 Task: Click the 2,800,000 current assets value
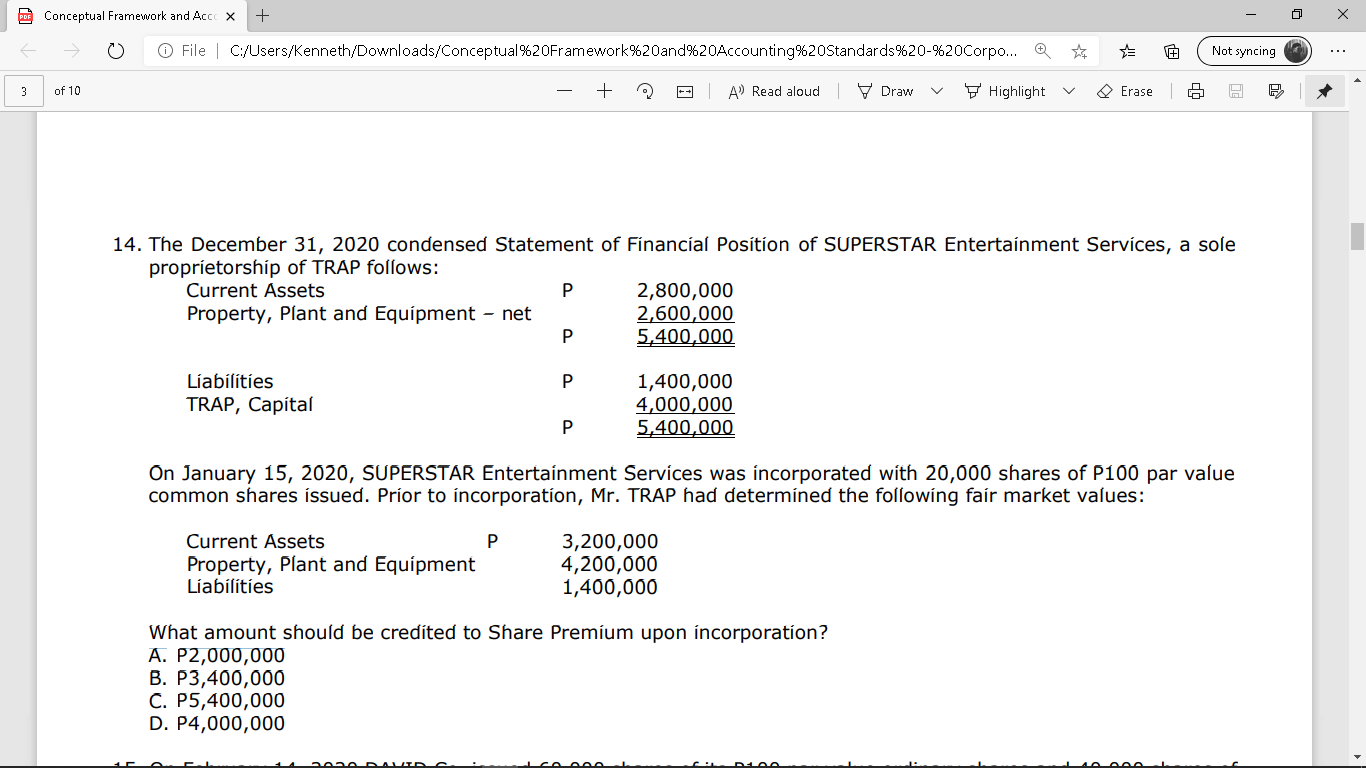point(685,291)
